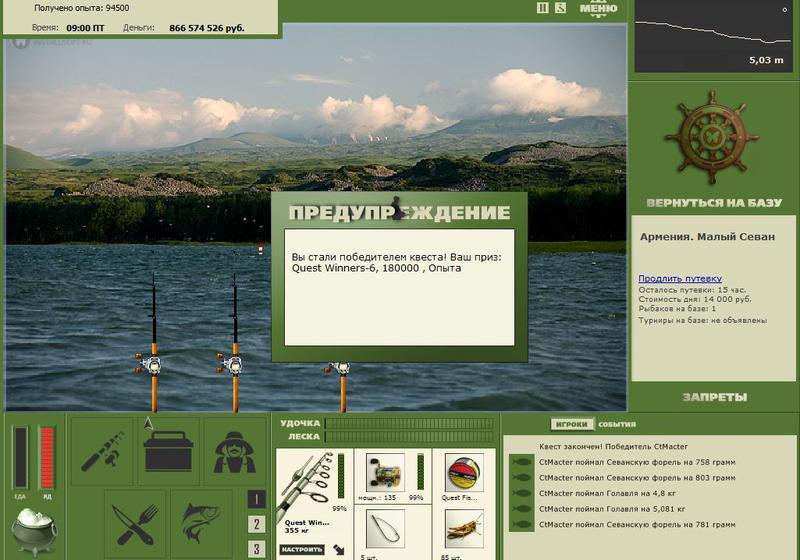Open the fish catch icon
800x560 pixels.
tap(202, 523)
